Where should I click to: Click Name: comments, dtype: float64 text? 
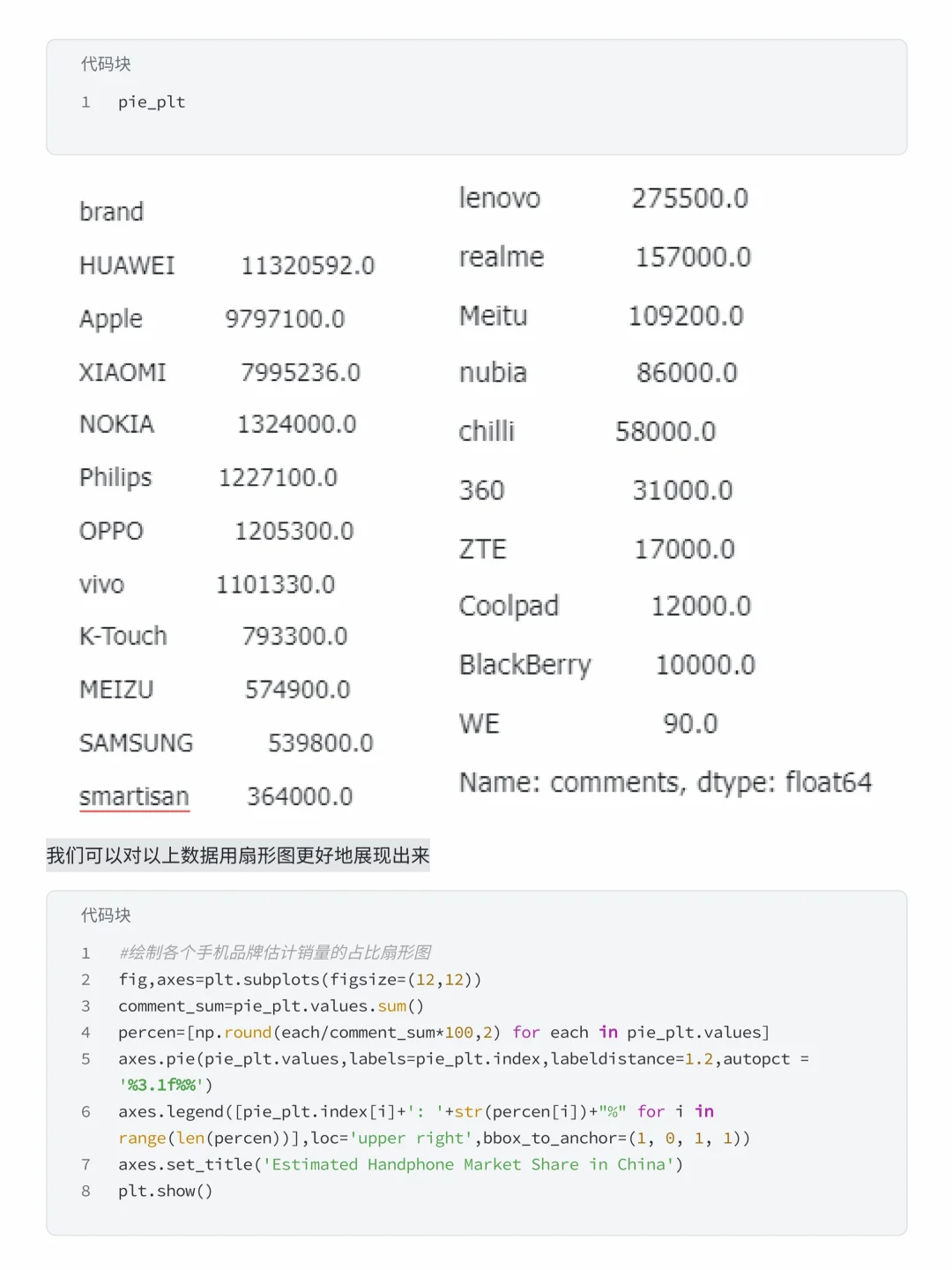(666, 783)
